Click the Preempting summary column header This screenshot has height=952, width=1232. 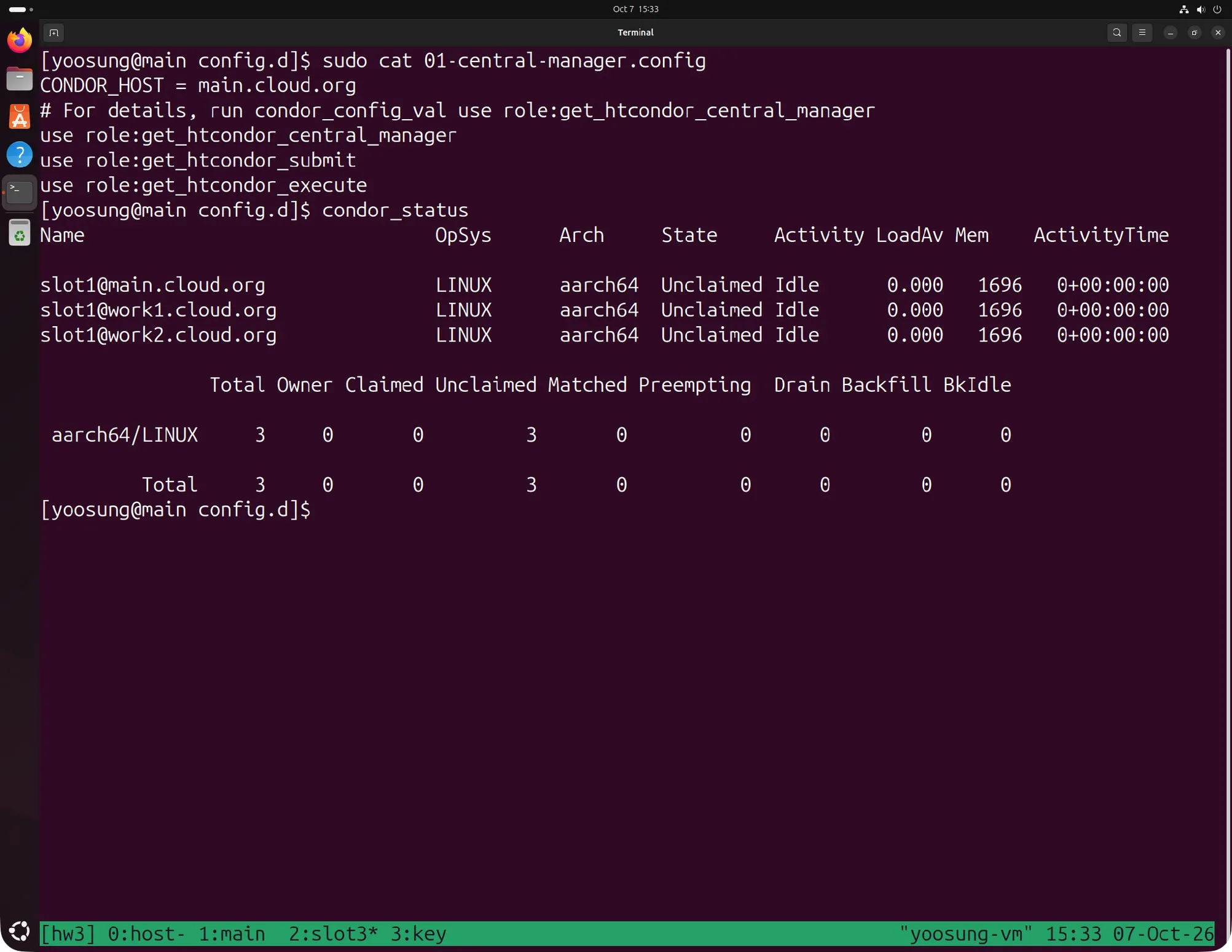click(x=694, y=385)
